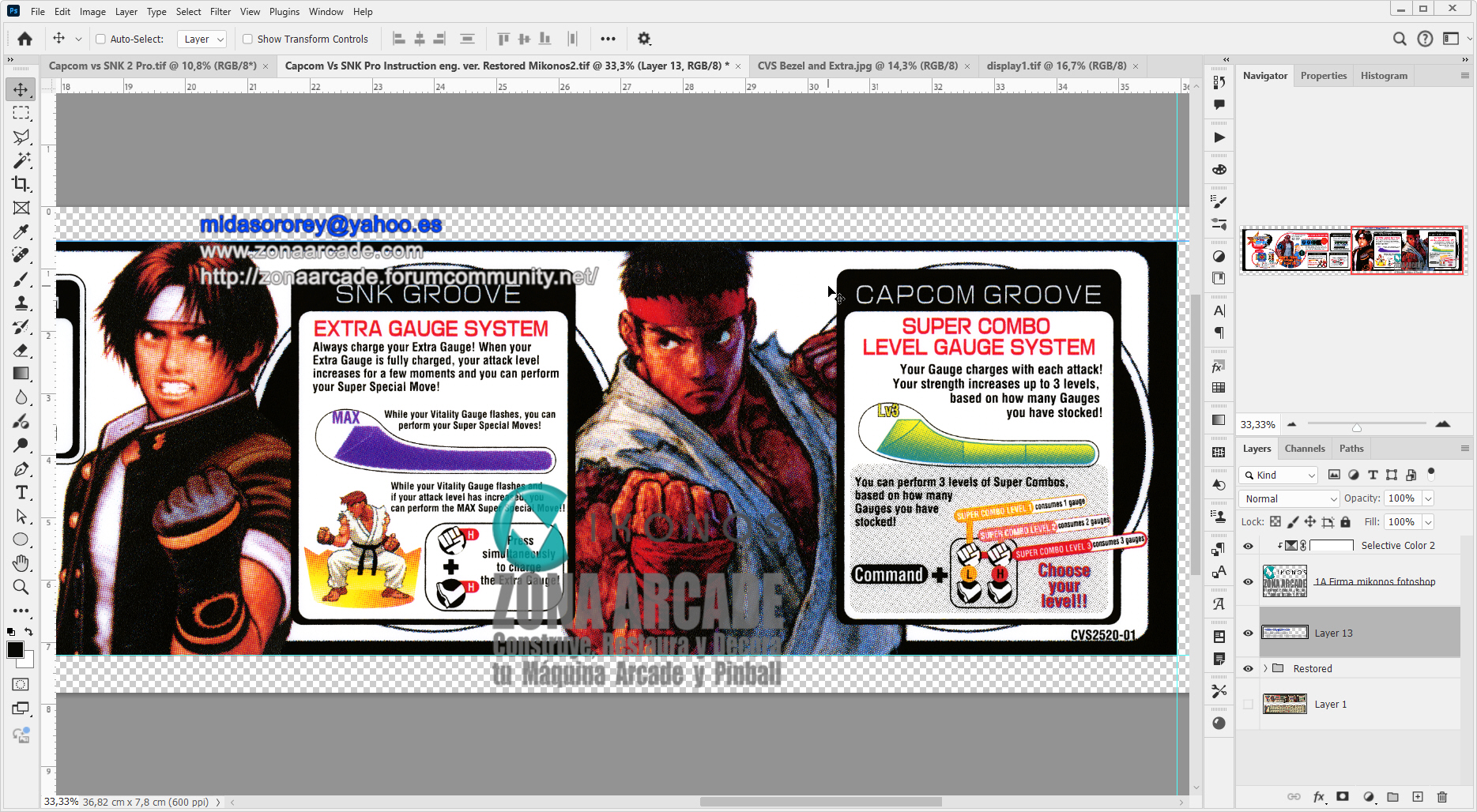This screenshot has width=1477, height=812.
Task: Select the Eyedropper tool
Action: coord(21,231)
